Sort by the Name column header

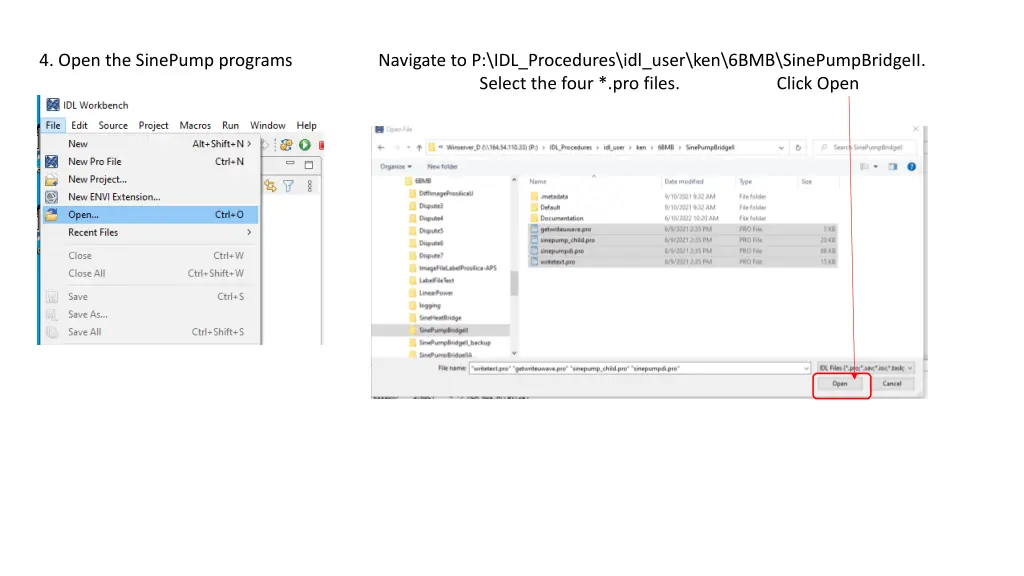(x=538, y=182)
